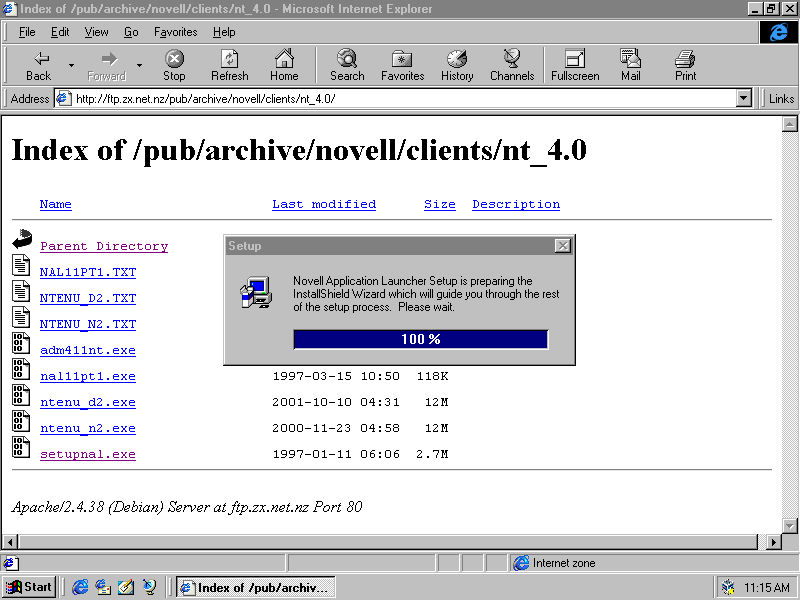This screenshot has width=800, height=600.
Task: Expand the Forward button history dropdown arrow
Action: pyautogui.click(x=139, y=65)
